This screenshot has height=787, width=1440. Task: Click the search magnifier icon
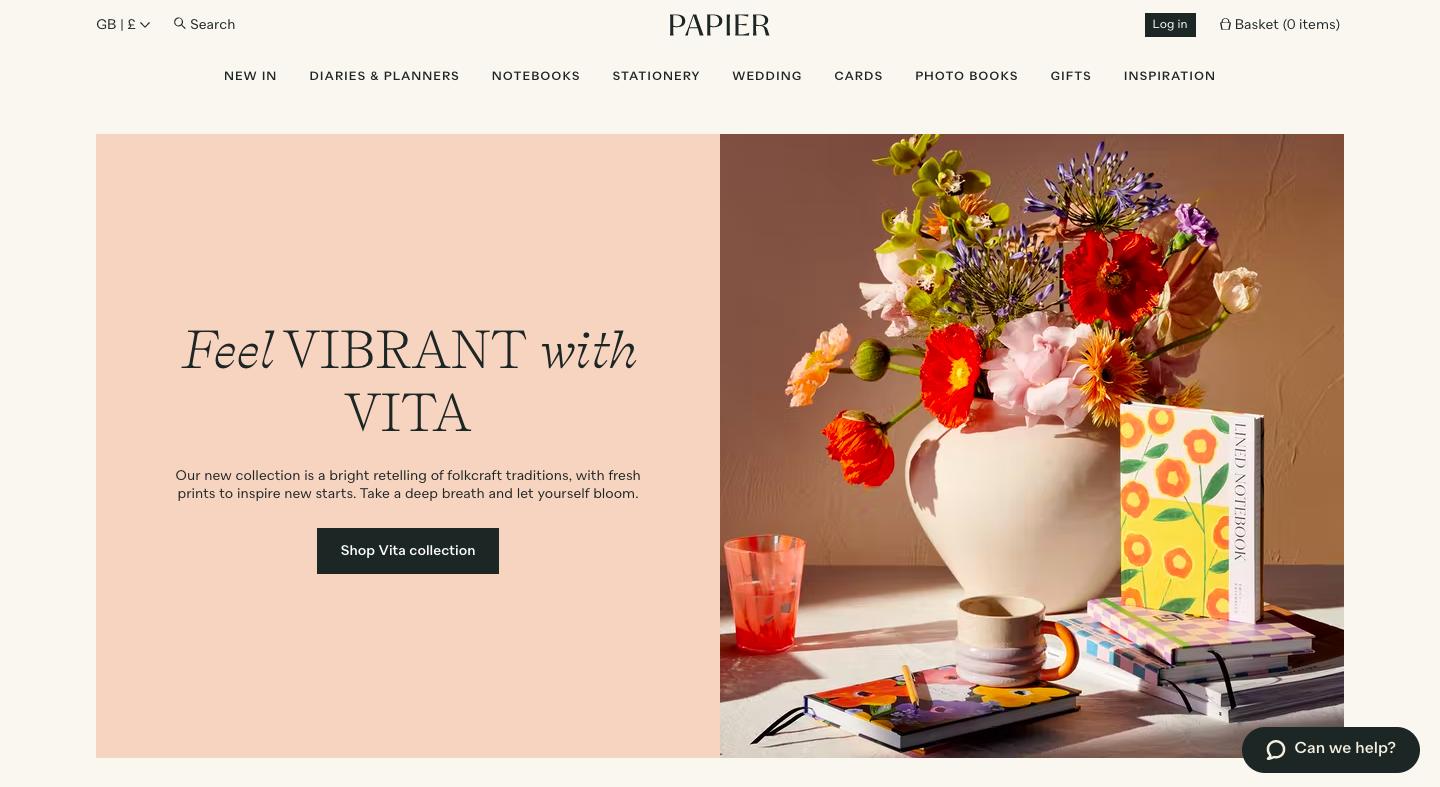click(180, 23)
